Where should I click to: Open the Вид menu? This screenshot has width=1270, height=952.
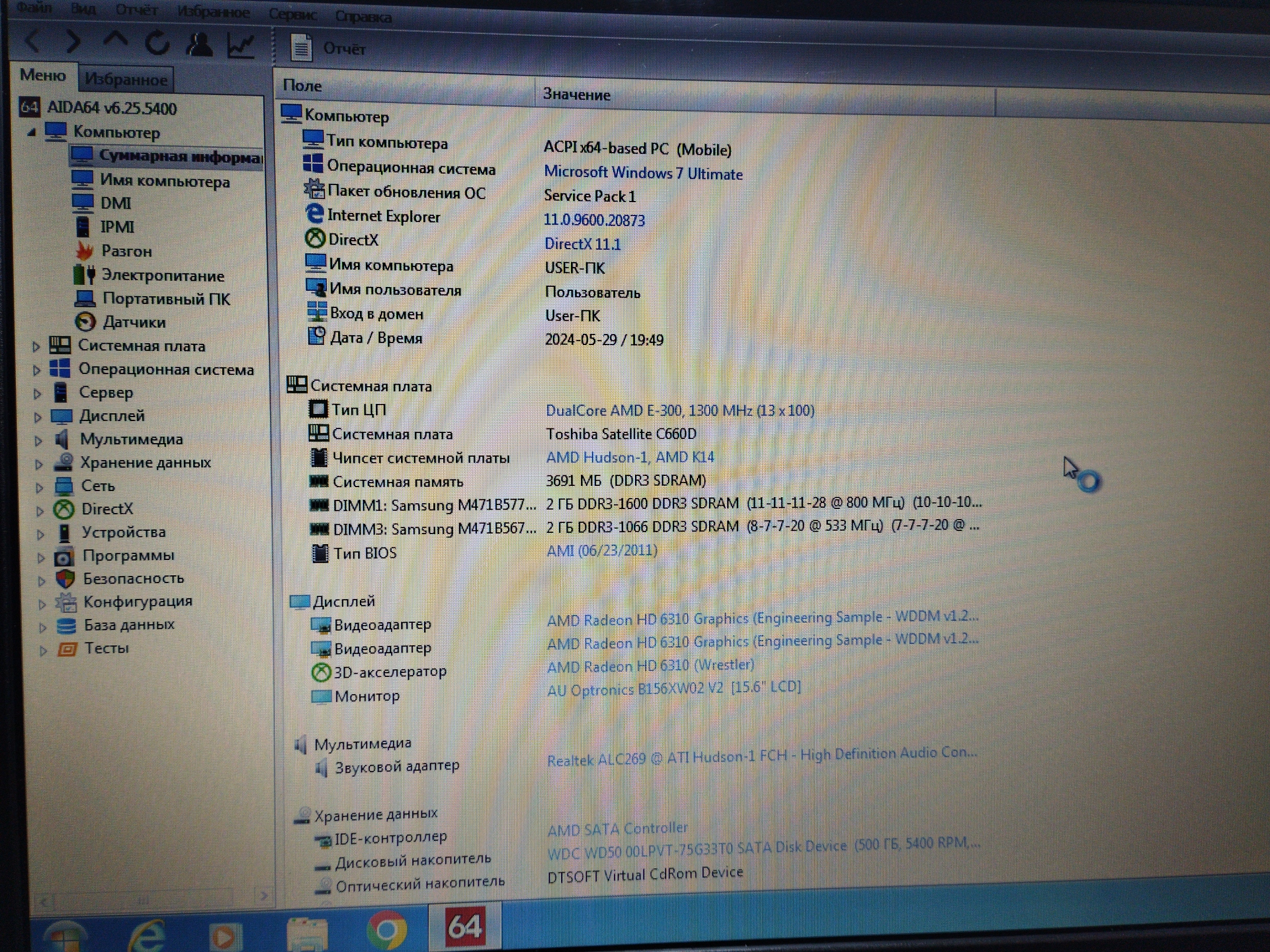[x=83, y=9]
